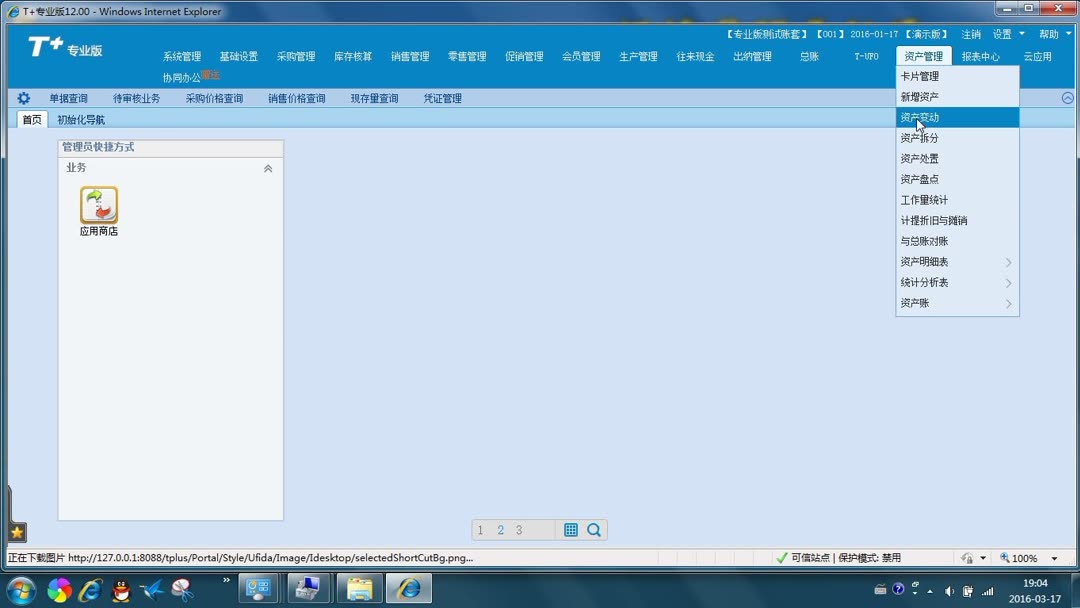The image size is (1080, 608).
Task: Open the 设置 dropdown at top right
Action: [x=1007, y=32]
